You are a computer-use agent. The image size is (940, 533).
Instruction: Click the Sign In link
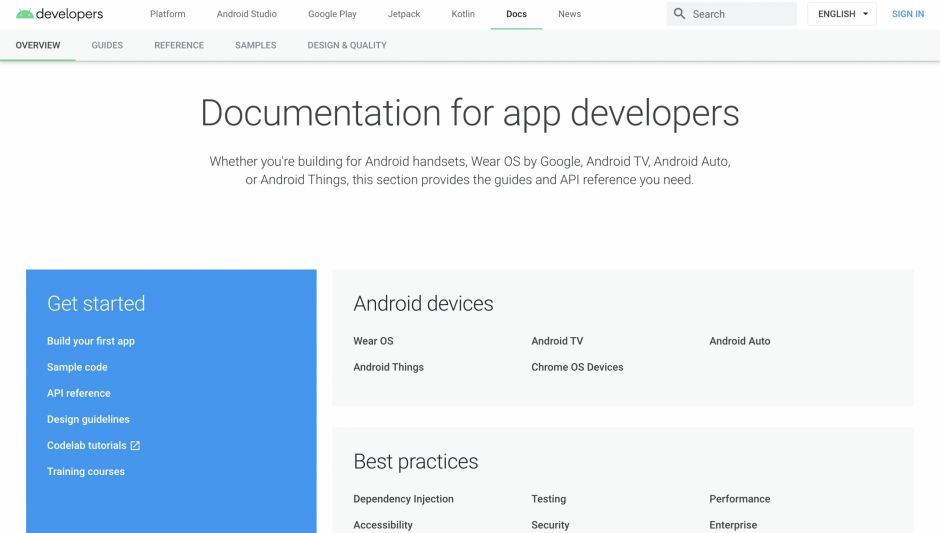(x=908, y=14)
